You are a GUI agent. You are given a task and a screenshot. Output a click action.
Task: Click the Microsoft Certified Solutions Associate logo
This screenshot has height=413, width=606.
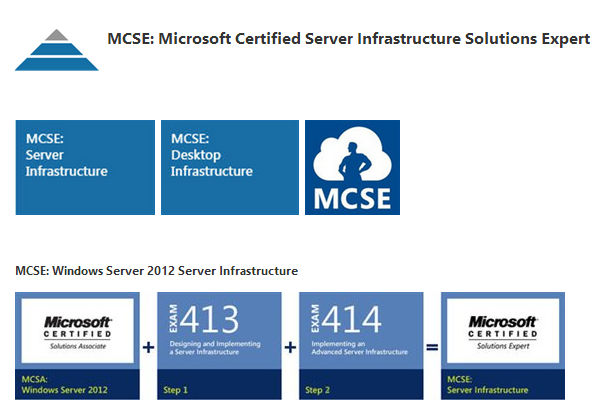tap(77, 331)
